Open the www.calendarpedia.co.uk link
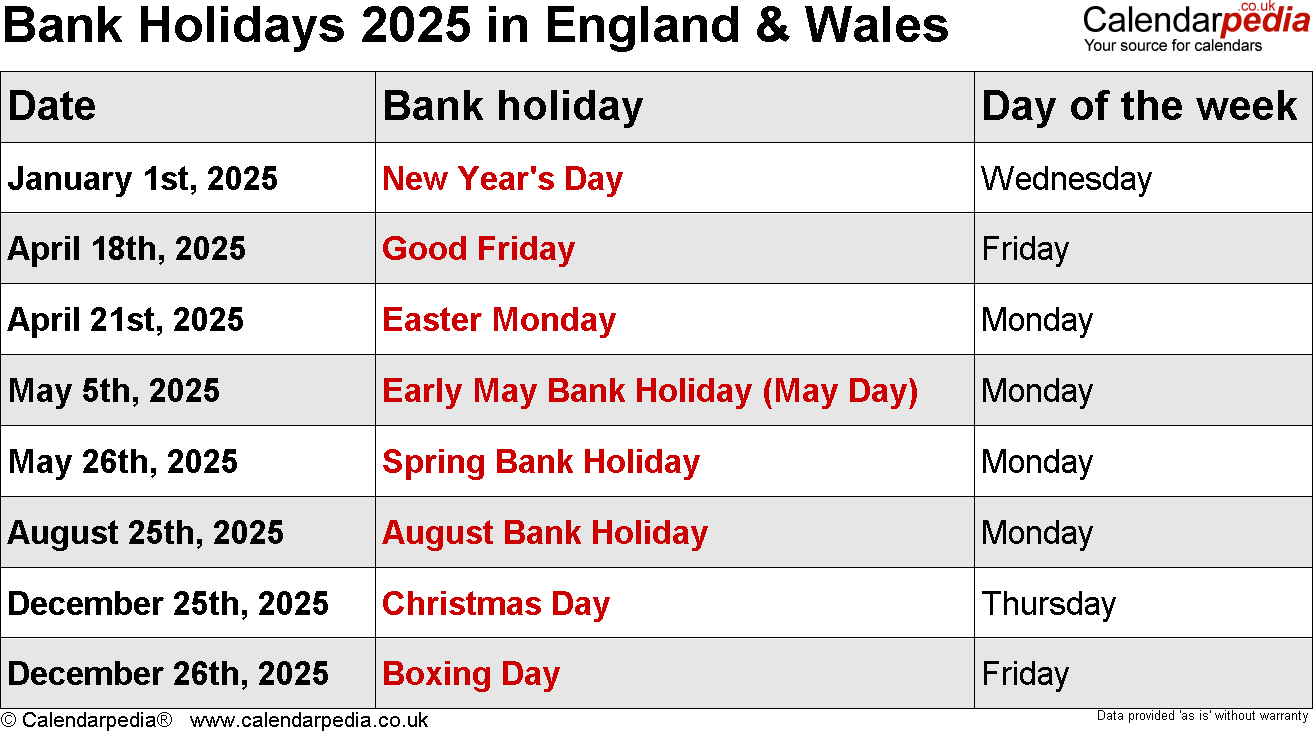The image size is (1313, 731). (309, 720)
